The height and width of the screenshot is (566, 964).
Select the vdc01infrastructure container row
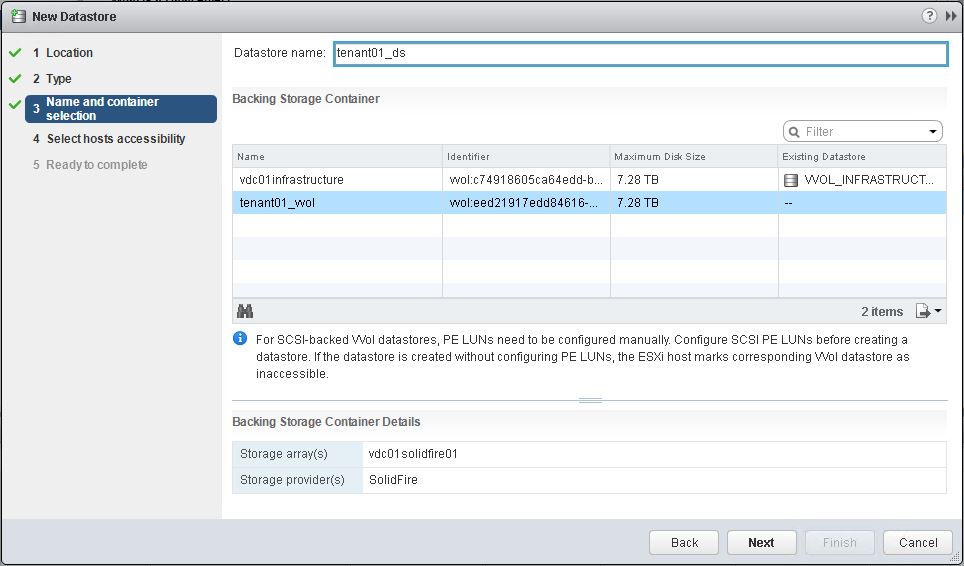pyautogui.click(x=589, y=180)
